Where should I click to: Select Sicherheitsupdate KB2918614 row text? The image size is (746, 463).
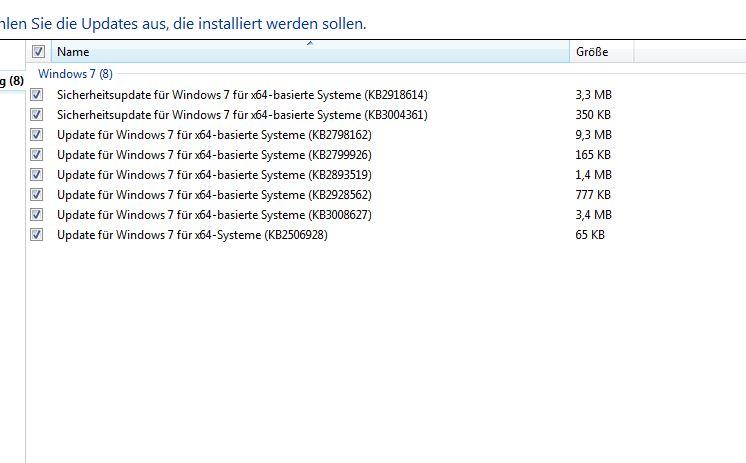tap(242, 95)
